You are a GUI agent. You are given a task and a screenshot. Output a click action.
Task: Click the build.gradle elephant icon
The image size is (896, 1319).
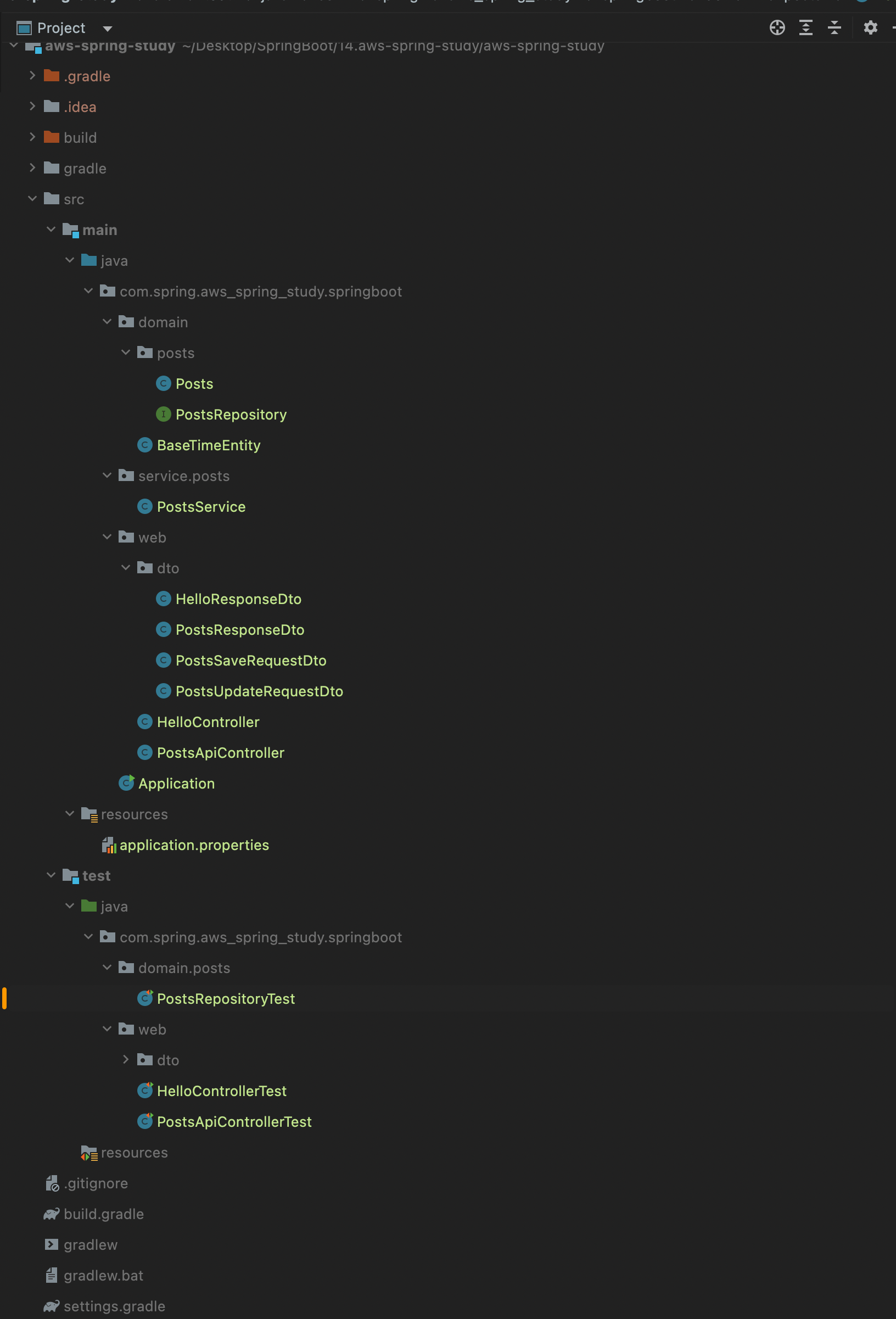click(52, 1214)
